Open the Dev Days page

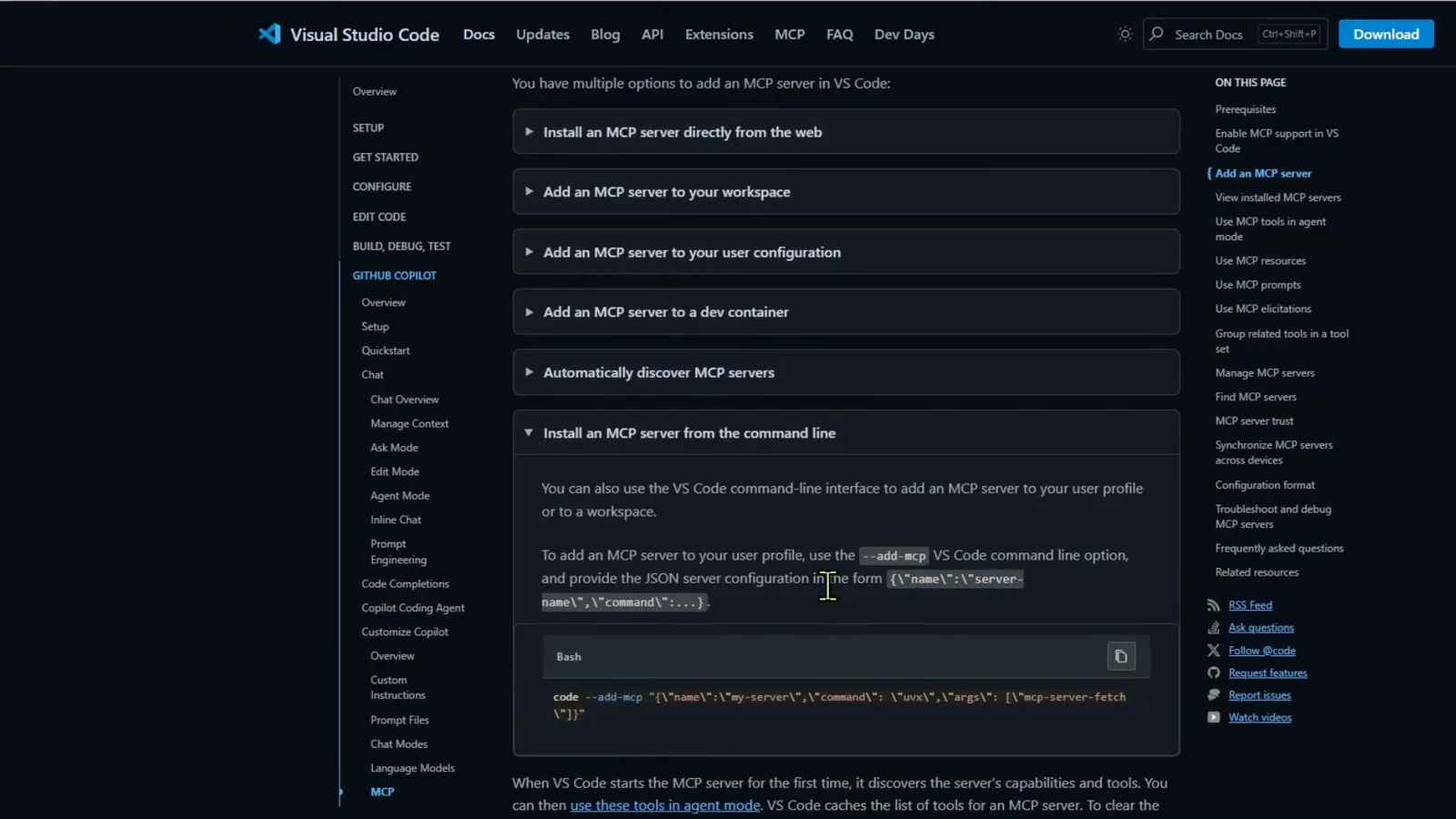[x=905, y=35]
